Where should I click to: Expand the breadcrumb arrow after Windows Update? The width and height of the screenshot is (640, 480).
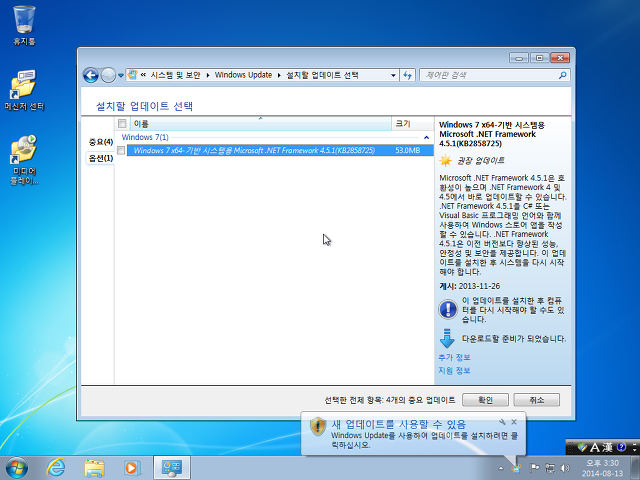[x=279, y=75]
